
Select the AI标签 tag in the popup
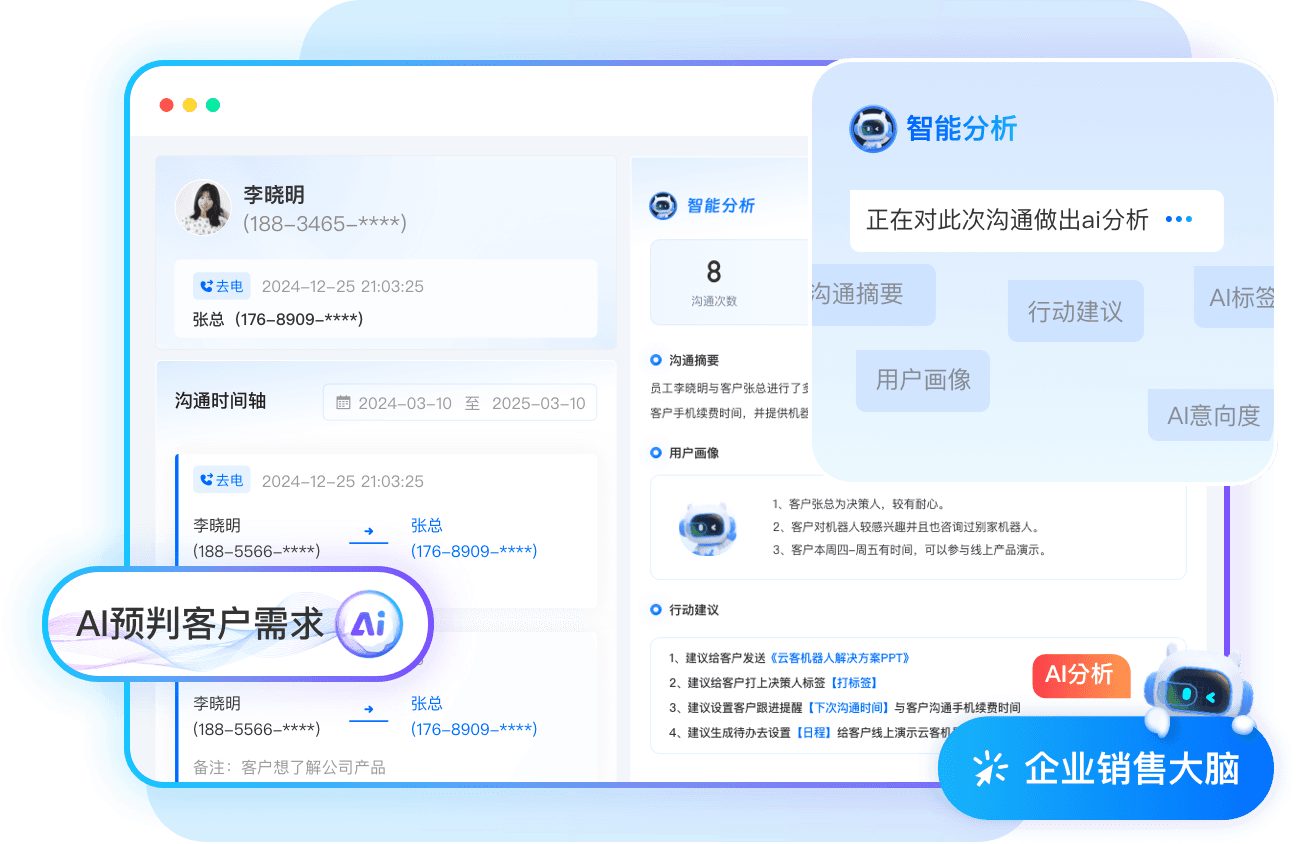tap(1235, 297)
